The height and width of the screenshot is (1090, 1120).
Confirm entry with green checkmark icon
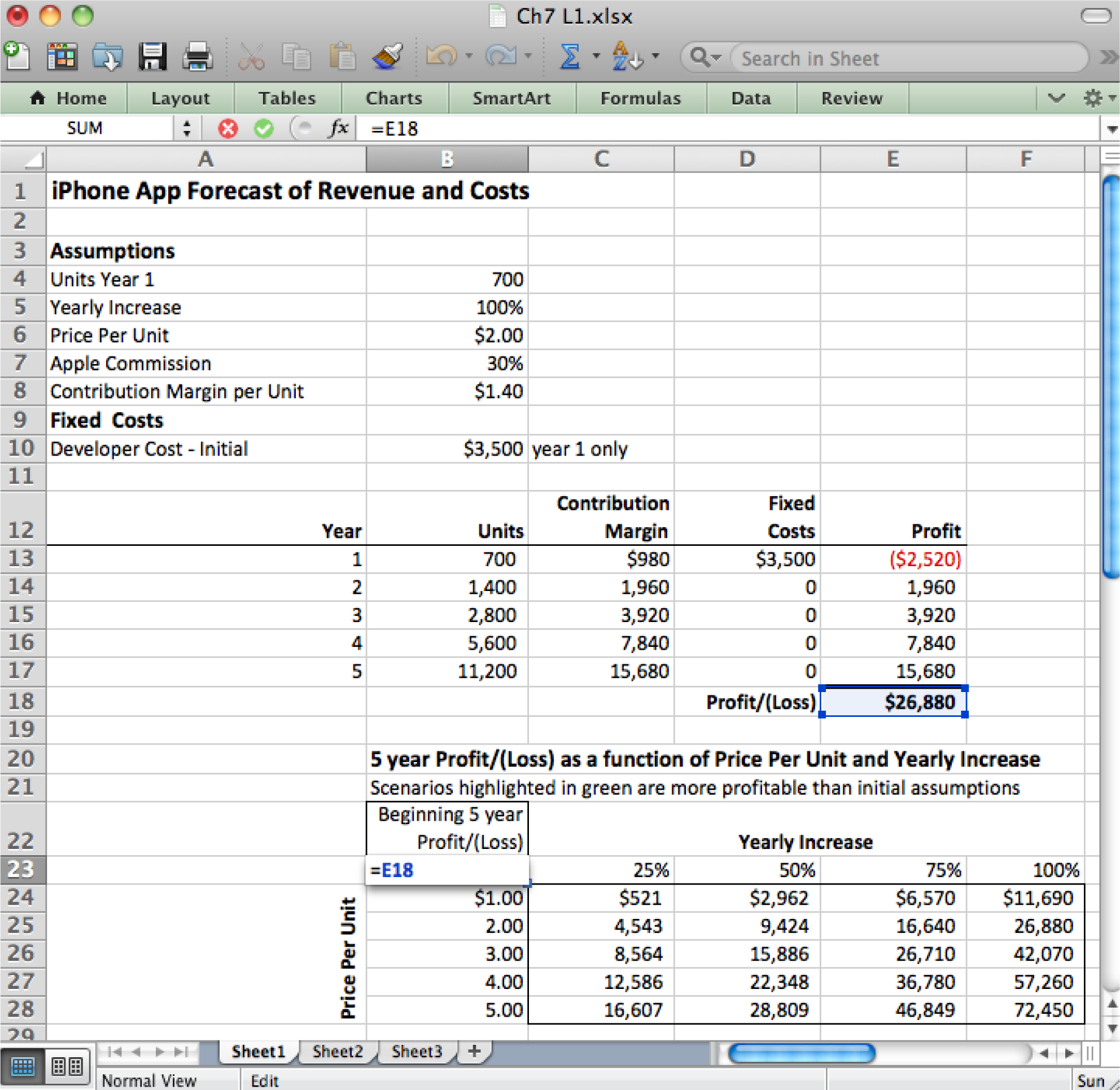coord(264,128)
